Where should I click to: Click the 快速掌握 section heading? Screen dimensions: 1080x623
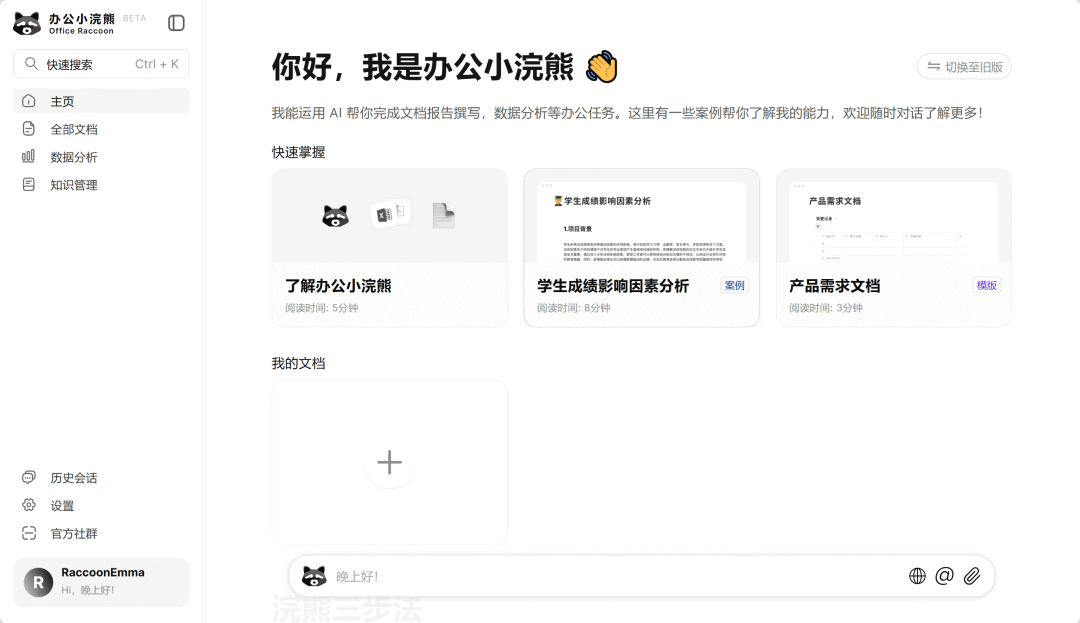(x=298, y=152)
